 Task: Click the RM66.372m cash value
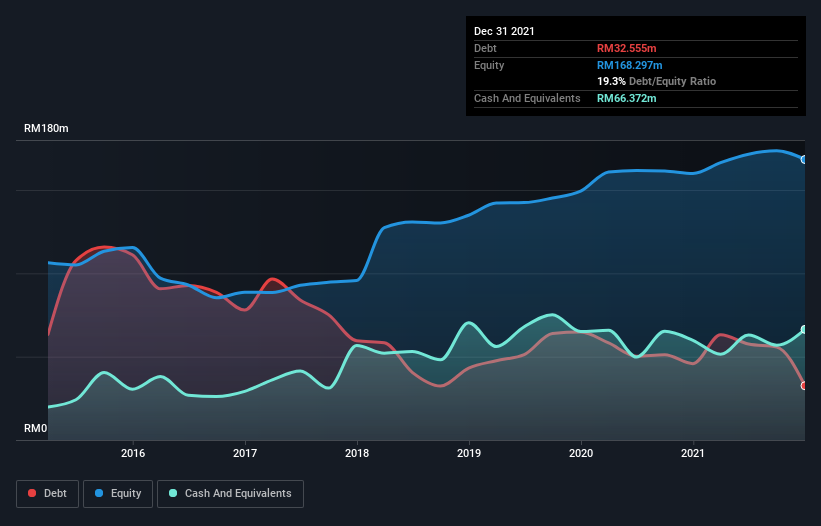[x=627, y=98]
